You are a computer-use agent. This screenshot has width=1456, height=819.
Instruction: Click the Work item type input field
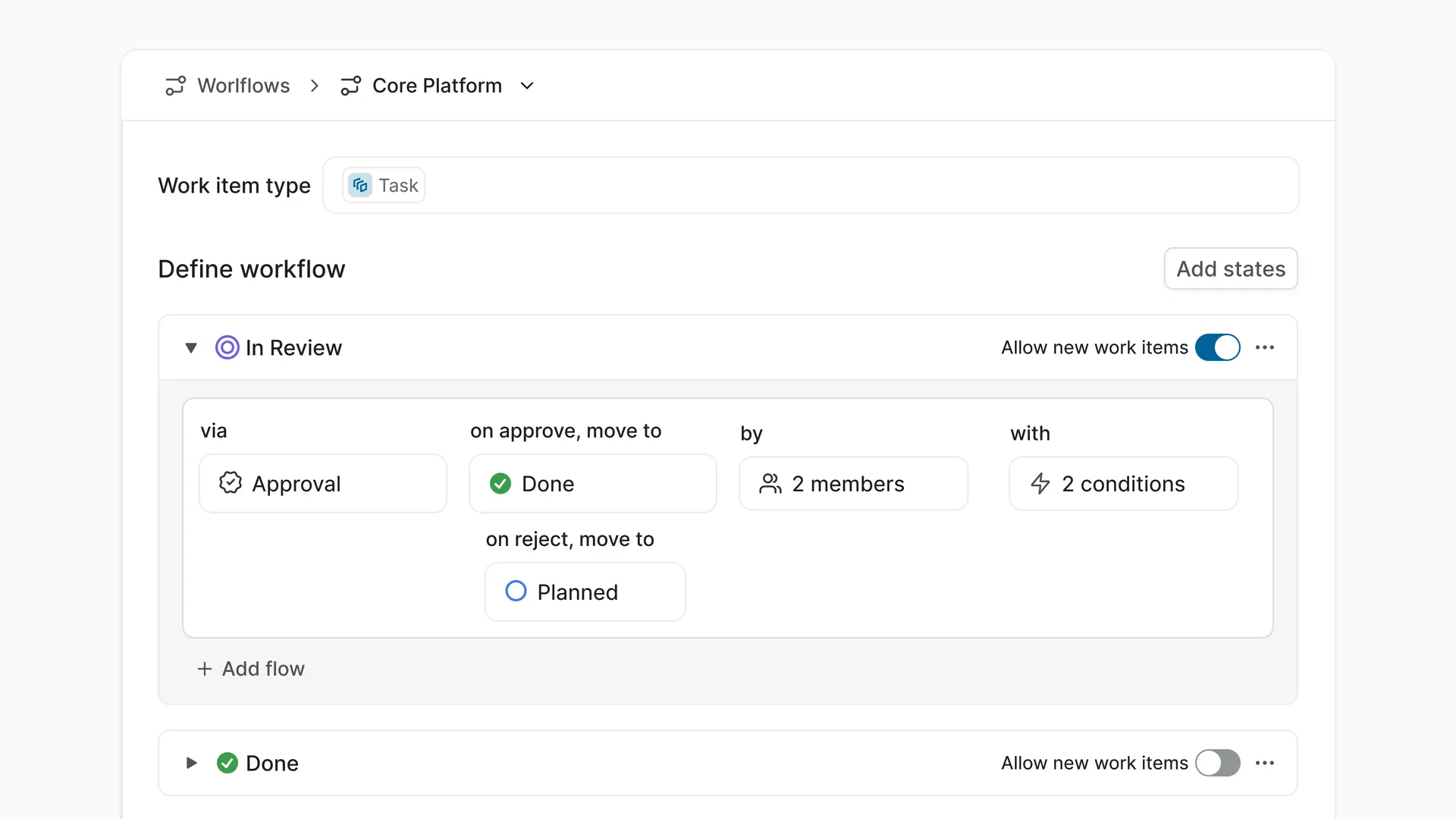[x=811, y=185]
